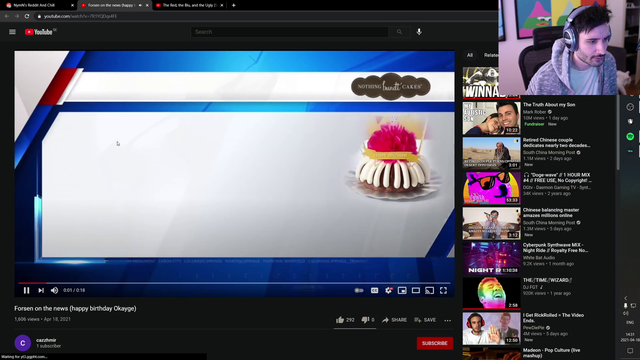
Task: Pause the video with the player button
Action: pyautogui.click(x=27, y=290)
